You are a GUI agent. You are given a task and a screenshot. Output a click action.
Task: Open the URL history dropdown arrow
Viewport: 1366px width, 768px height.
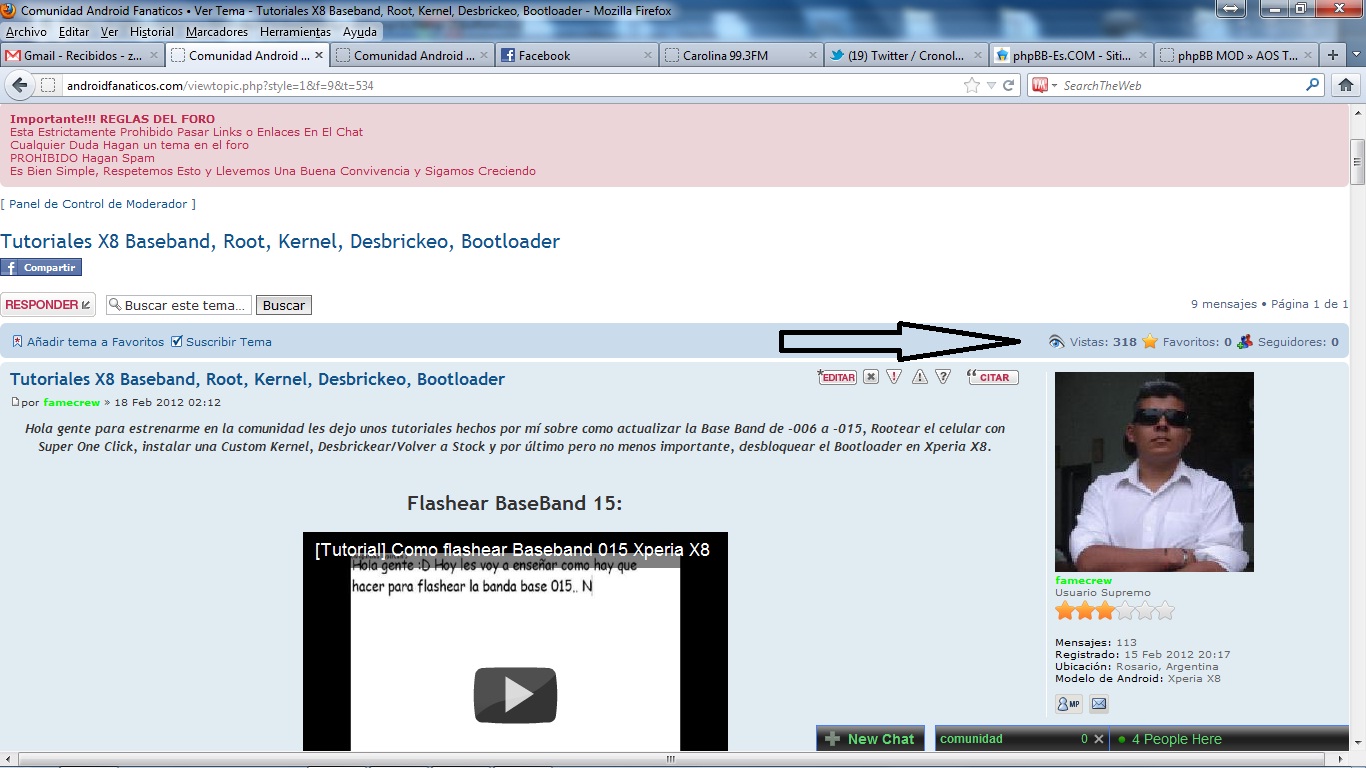pyautogui.click(x=991, y=86)
